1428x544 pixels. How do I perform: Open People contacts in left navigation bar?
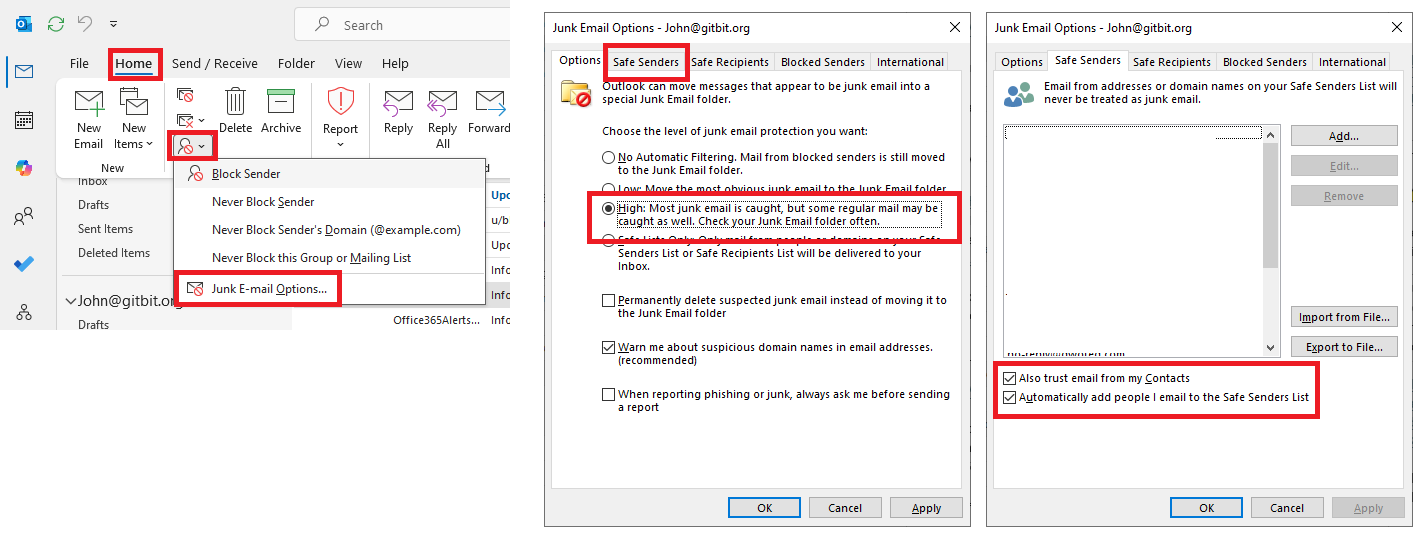(x=24, y=216)
